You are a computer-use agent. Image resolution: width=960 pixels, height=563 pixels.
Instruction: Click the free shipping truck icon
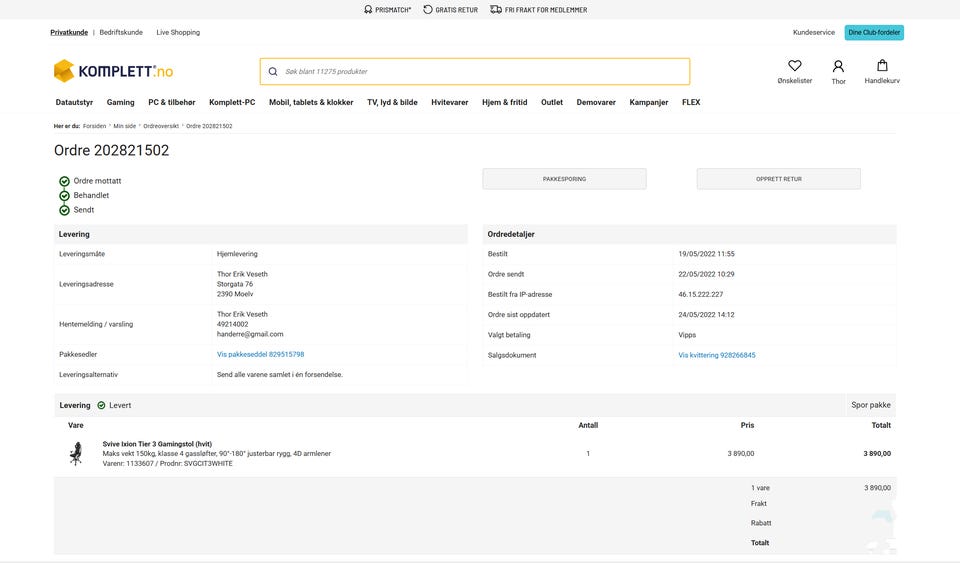coord(496,10)
